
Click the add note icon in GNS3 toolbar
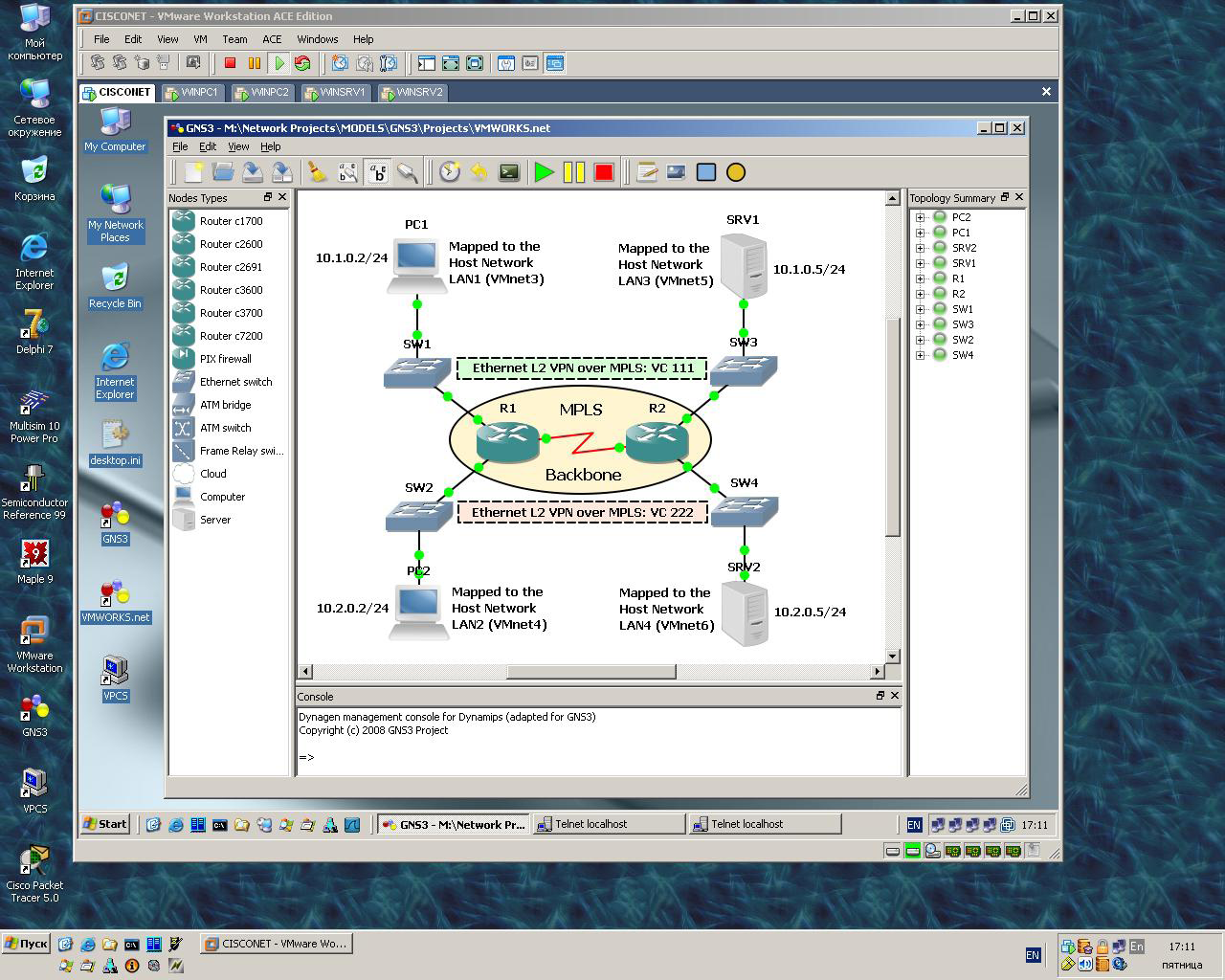coord(647,172)
